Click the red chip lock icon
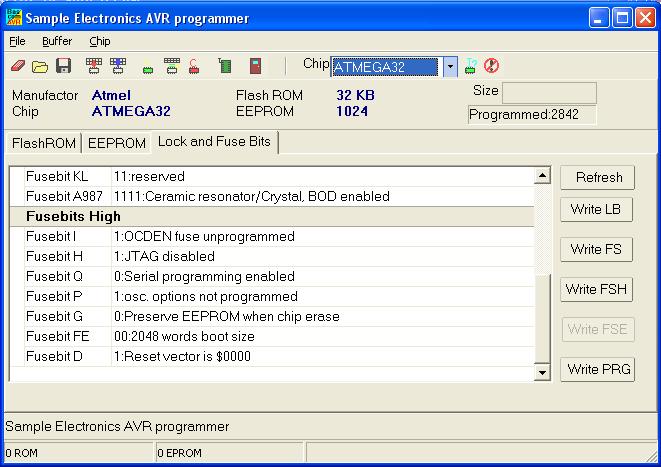The height and width of the screenshot is (467, 661). coord(194,68)
